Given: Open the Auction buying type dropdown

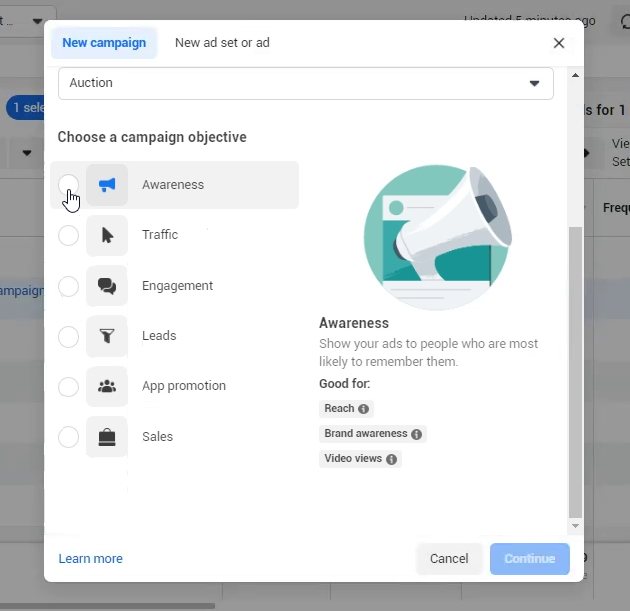Looking at the screenshot, I should click(305, 83).
